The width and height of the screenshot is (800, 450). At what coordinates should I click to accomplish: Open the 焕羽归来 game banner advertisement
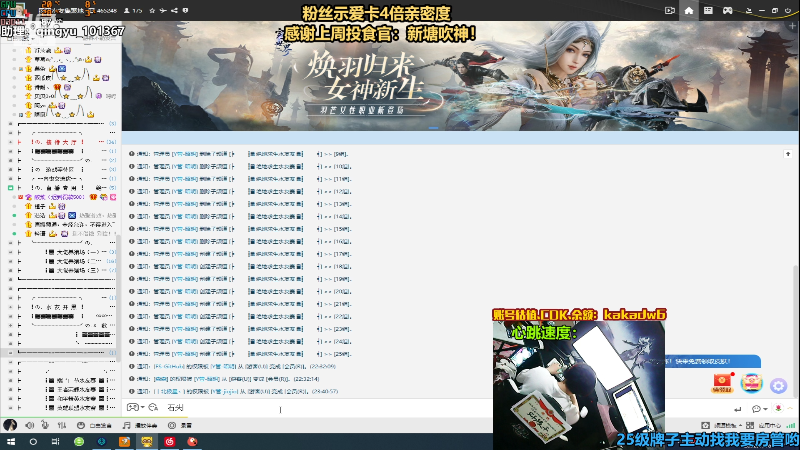coord(460,76)
